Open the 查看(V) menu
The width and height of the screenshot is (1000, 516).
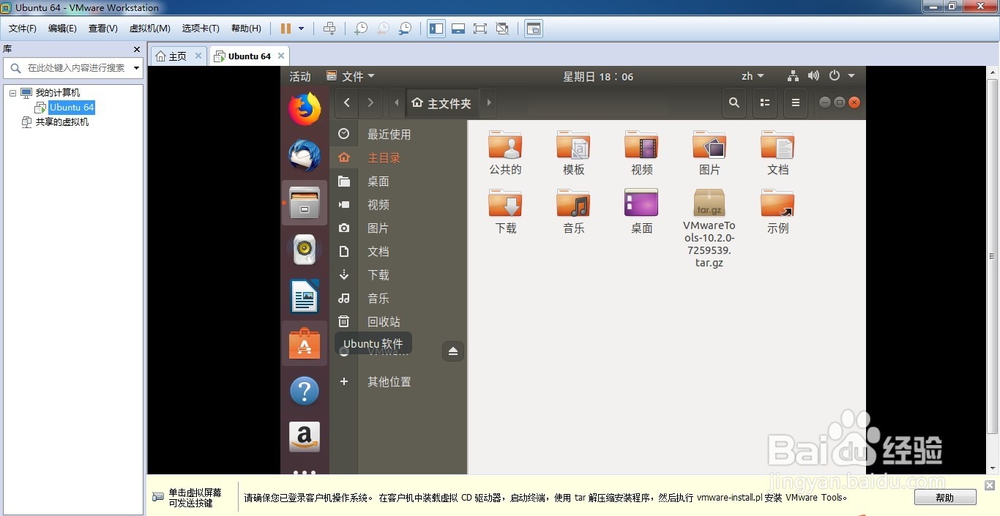click(103, 29)
